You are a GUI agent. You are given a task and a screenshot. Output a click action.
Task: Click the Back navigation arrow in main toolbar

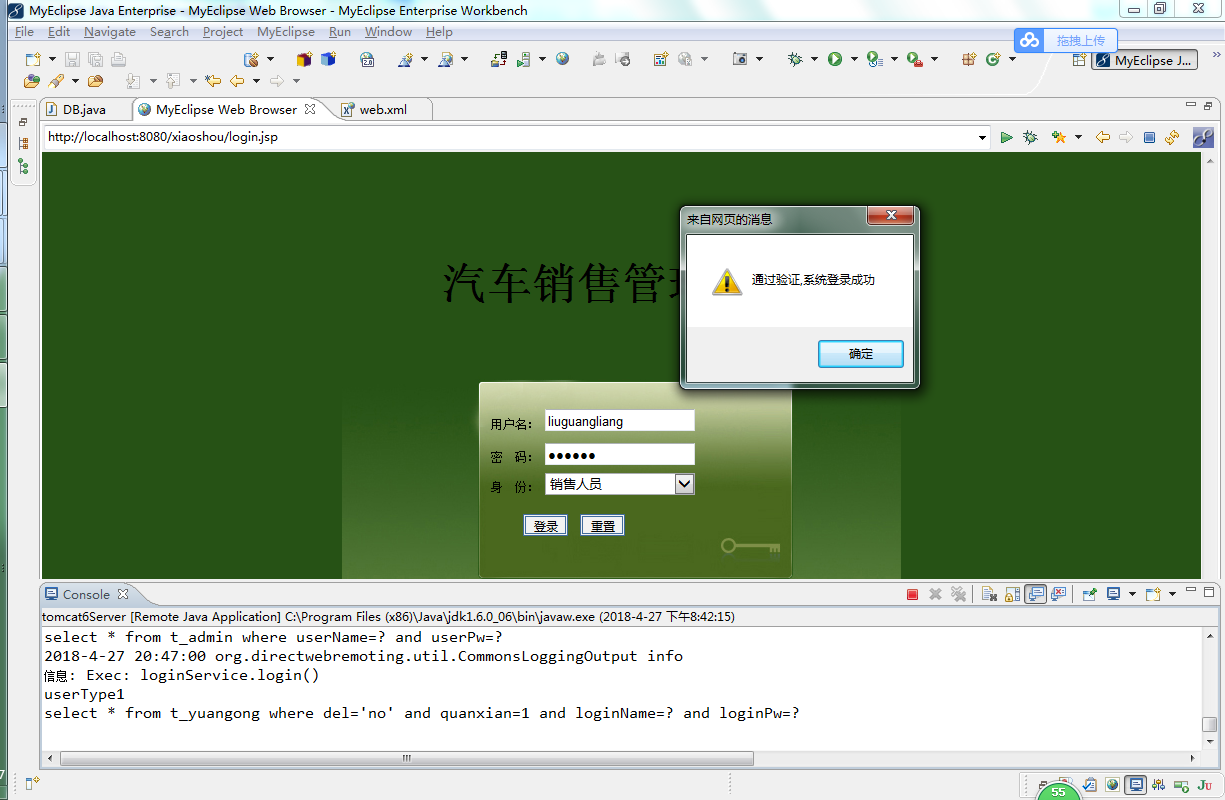(237, 81)
